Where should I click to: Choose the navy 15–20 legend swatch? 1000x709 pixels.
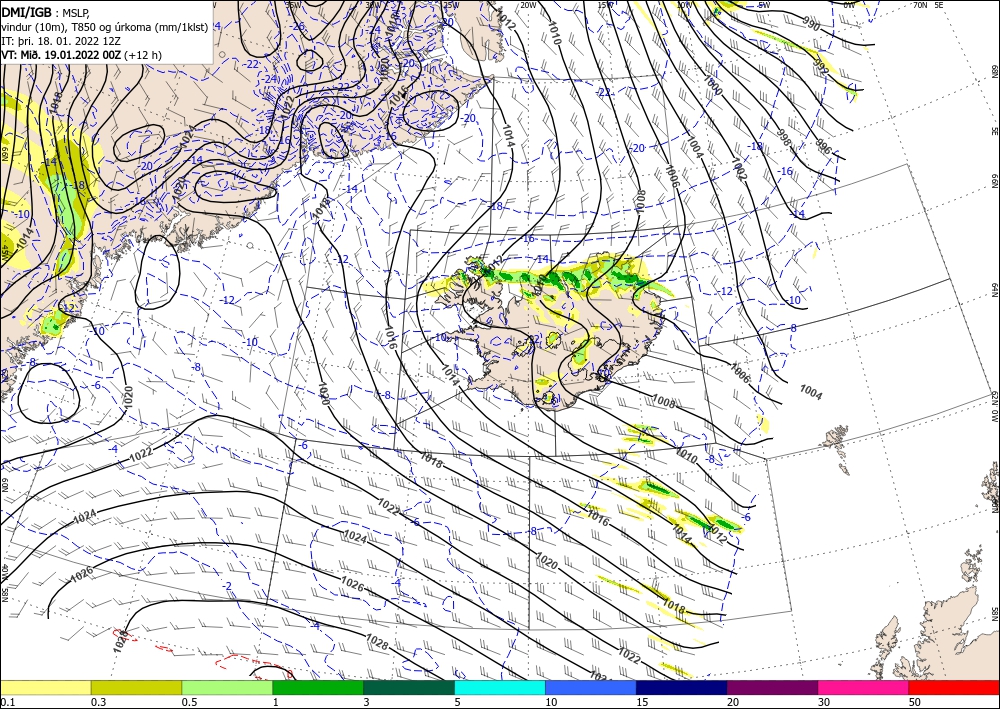(681, 687)
